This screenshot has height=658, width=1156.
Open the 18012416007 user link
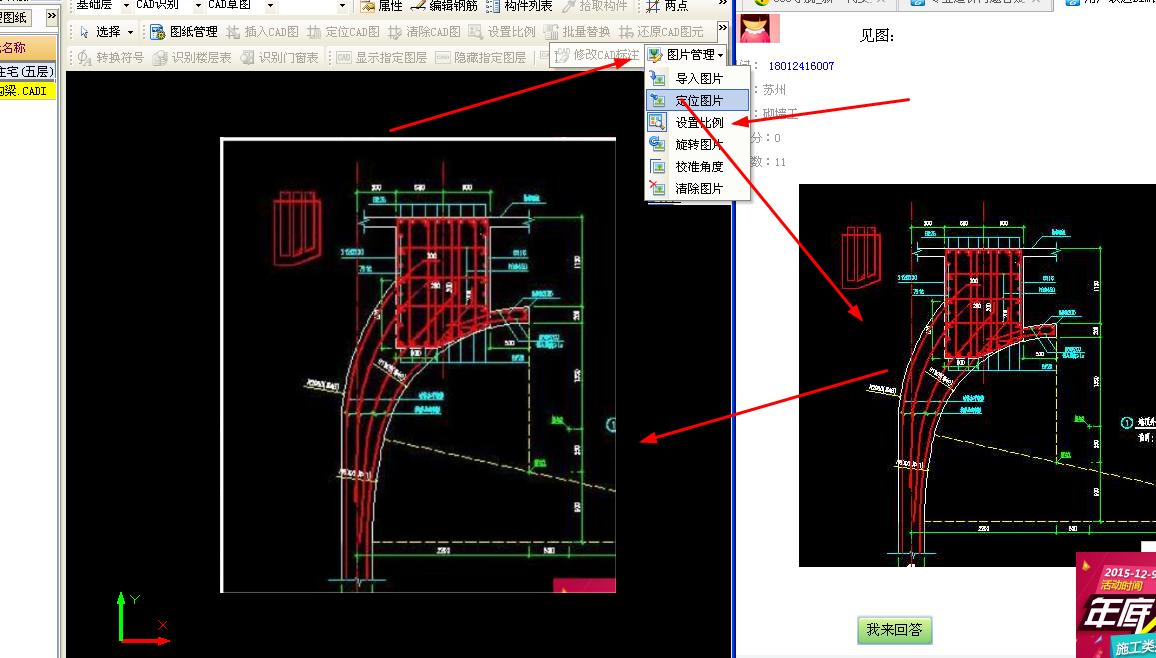801,66
